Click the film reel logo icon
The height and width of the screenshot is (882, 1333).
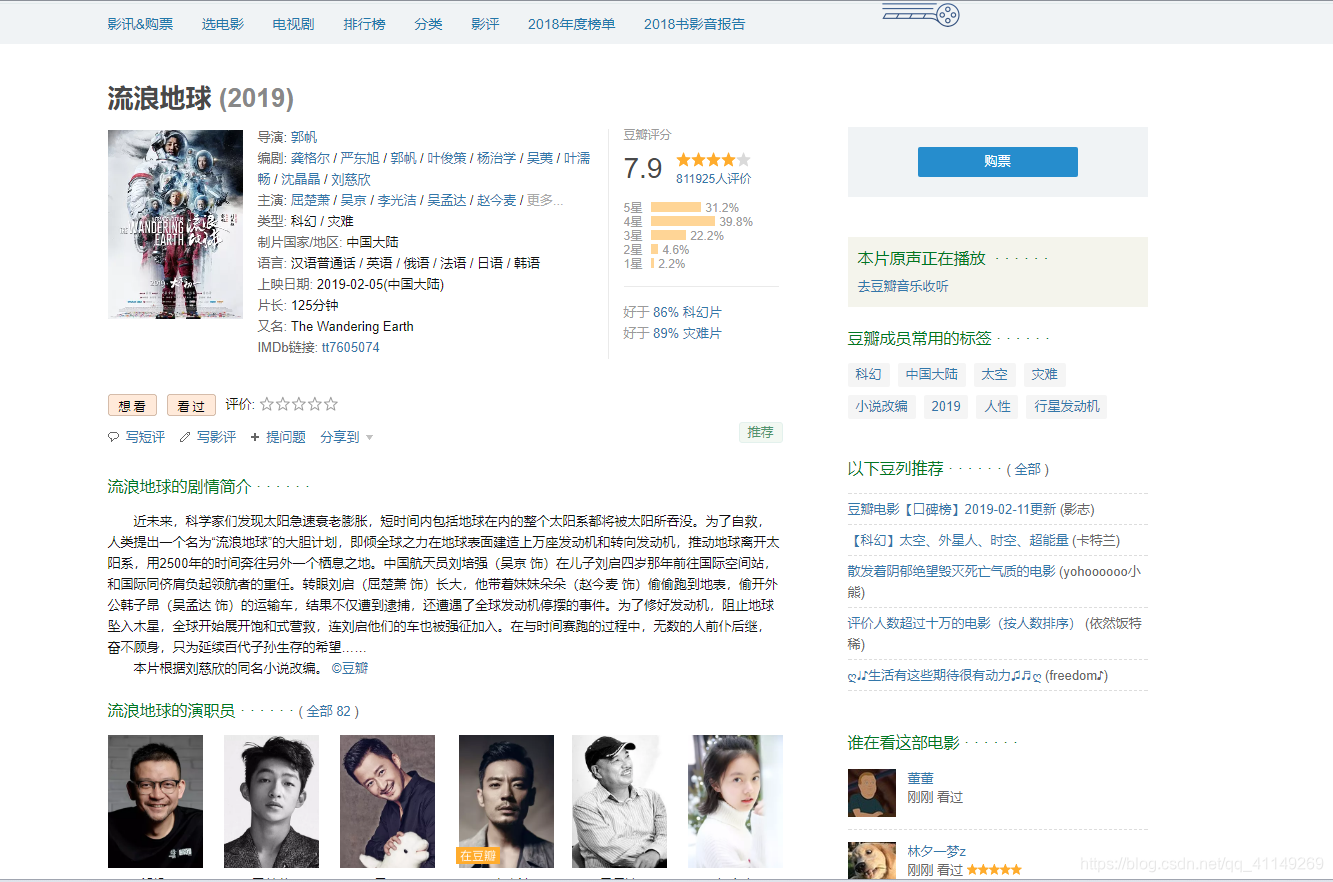pyautogui.click(x=921, y=14)
